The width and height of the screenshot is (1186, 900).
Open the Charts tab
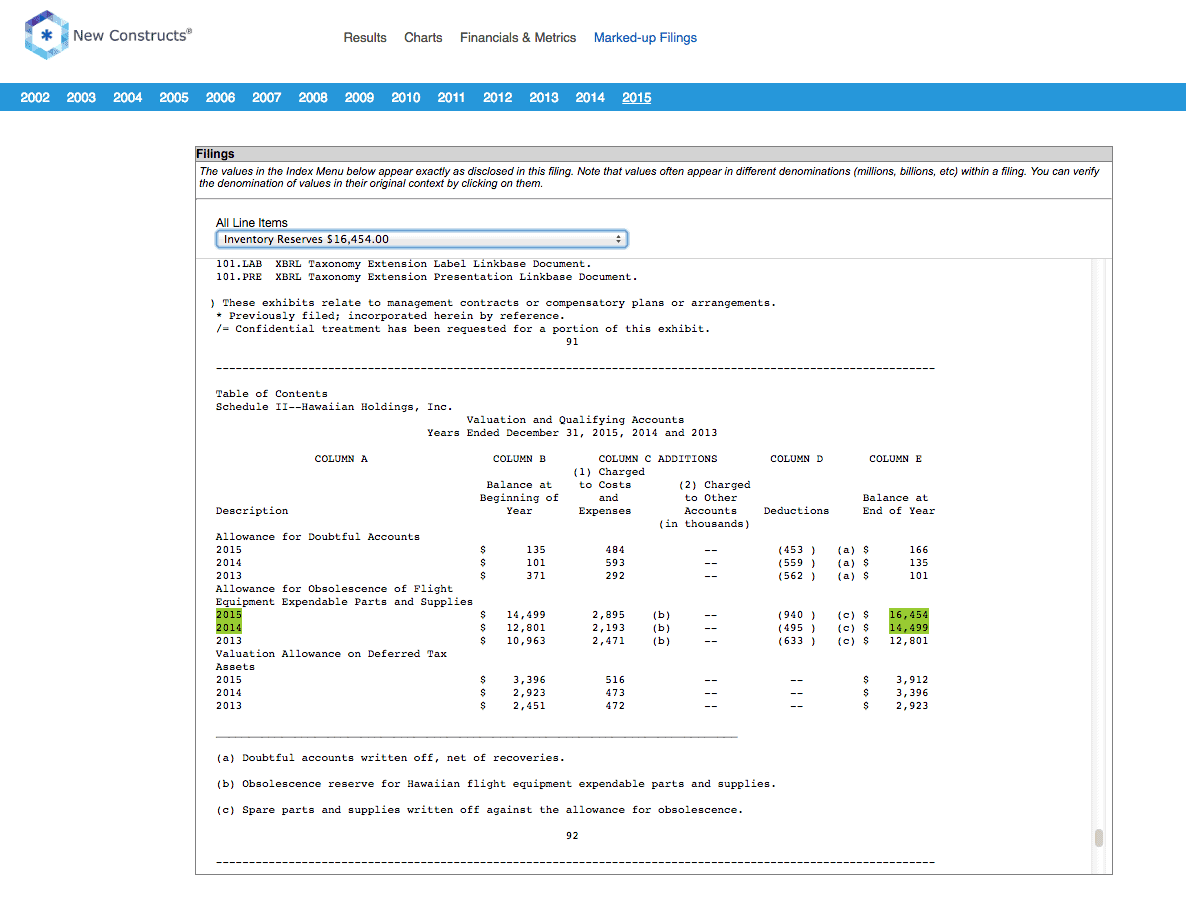pyautogui.click(x=423, y=38)
